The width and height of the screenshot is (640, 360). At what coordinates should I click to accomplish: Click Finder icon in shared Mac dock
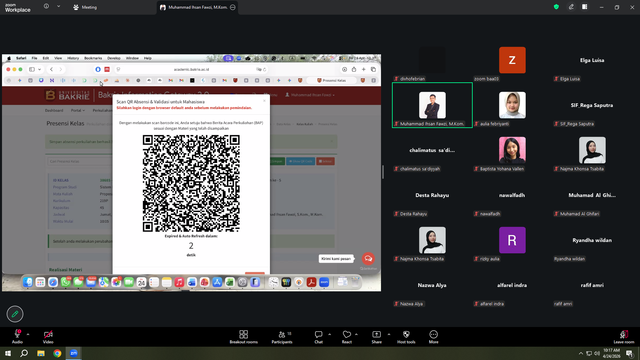coord(28,282)
